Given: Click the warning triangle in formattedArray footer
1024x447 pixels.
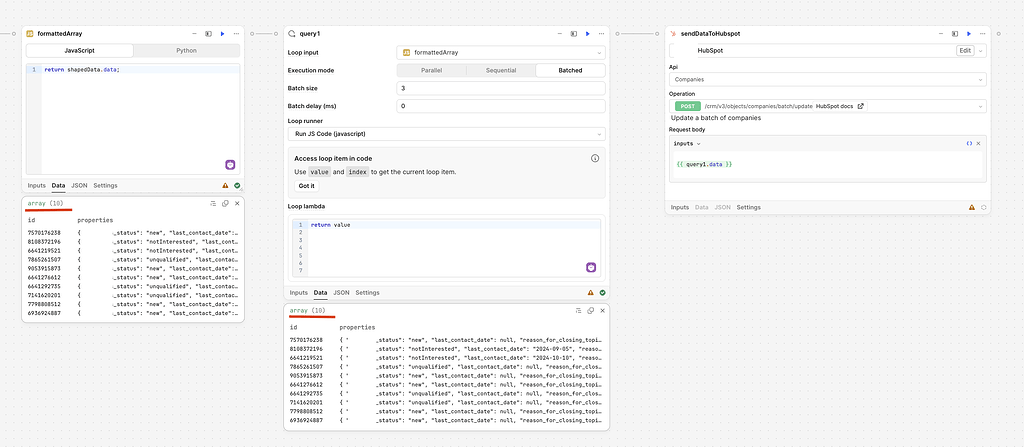Looking at the screenshot, I should (225, 186).
